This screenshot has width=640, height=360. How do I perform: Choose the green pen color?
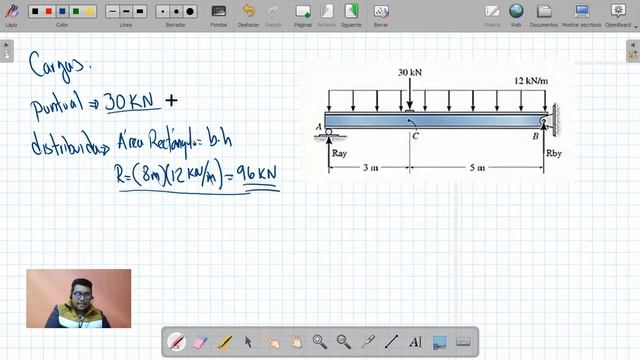pyautogui.click(x=76, y=11)
